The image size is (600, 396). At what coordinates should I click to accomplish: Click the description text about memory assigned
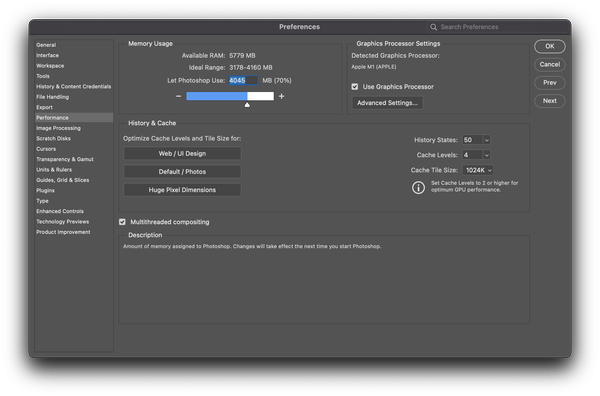[252, 246]
